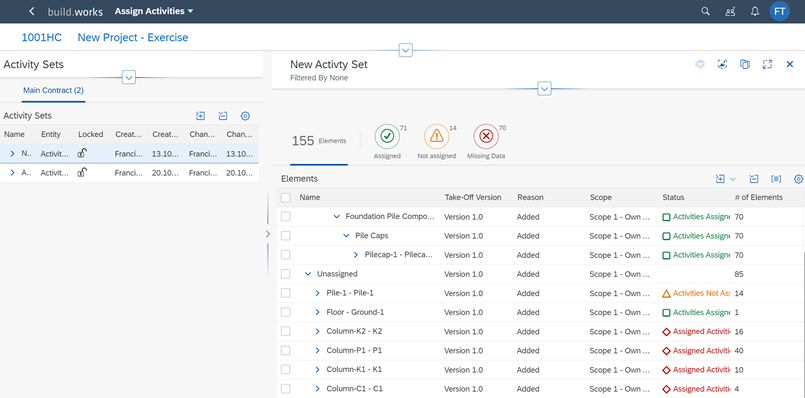This screenshot has height=398, width=805.
Task: Click the bracketed list icon in Elements toolbar
Action: pyautogui.click(x=776, y=179)
